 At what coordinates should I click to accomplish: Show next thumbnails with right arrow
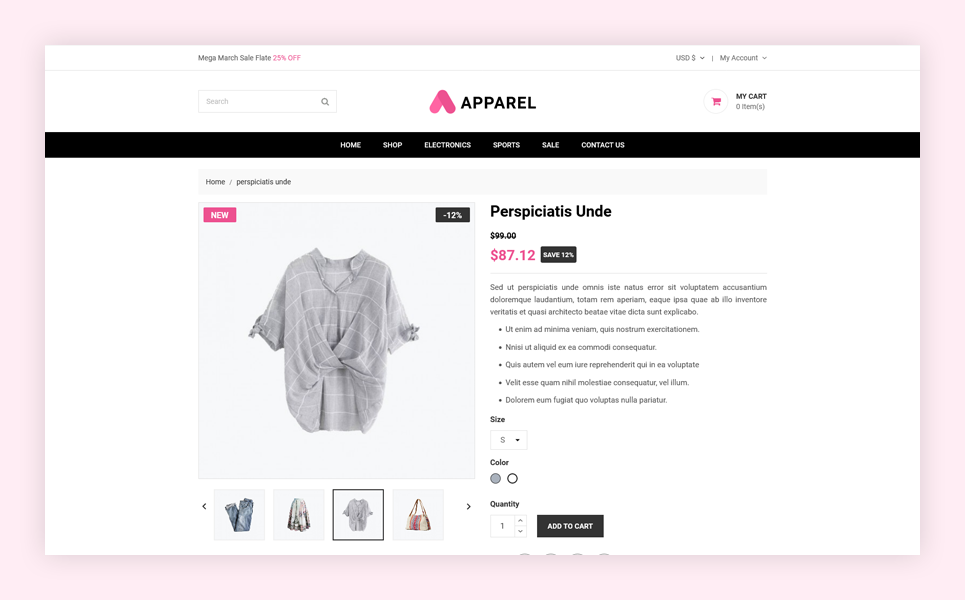468,506
